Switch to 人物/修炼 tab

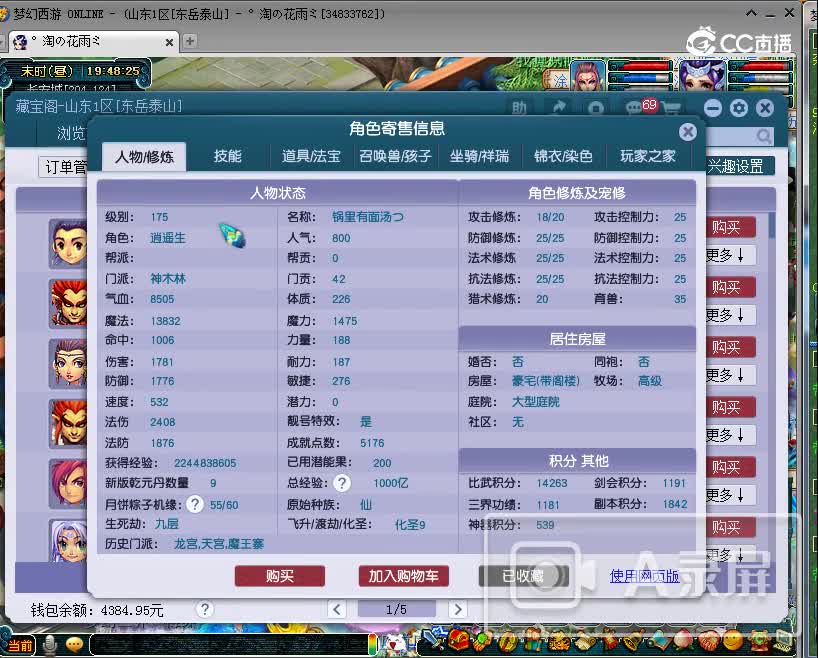pyautogui.click(x=144, y=157)
